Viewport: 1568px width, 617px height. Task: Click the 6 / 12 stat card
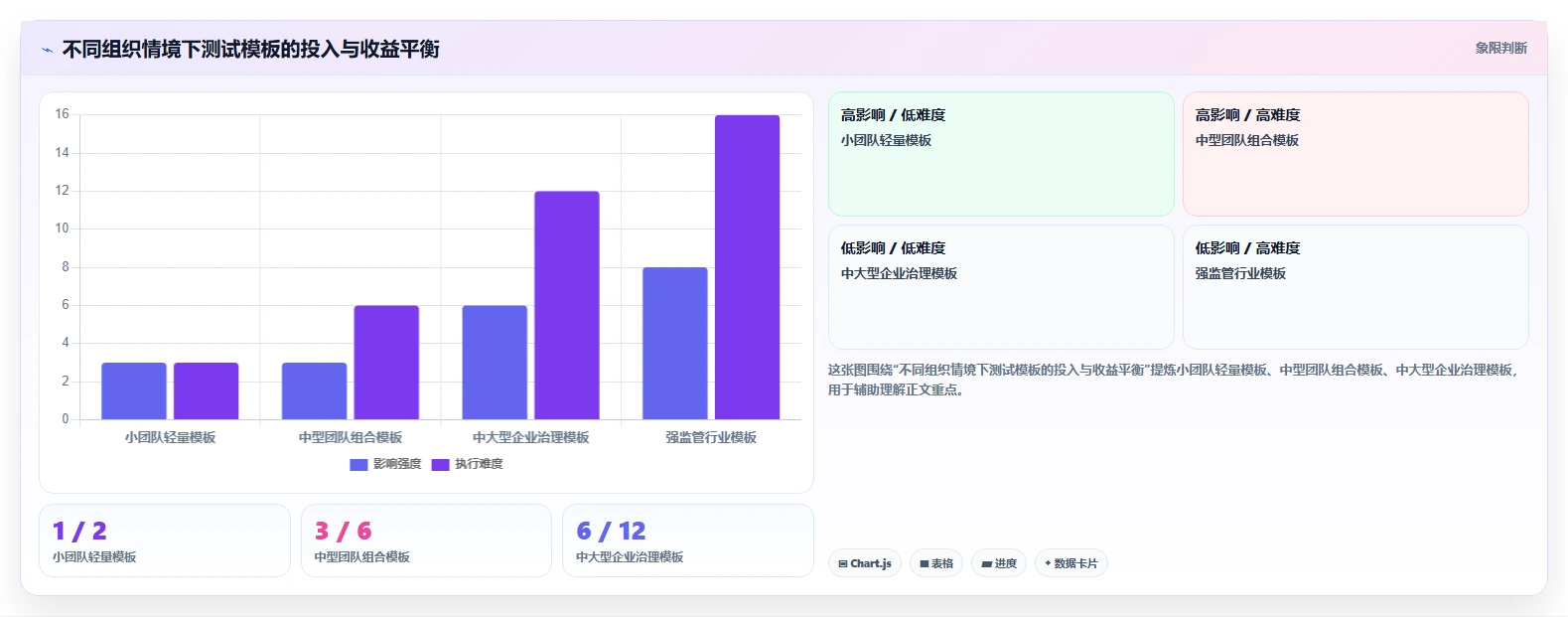688,540
